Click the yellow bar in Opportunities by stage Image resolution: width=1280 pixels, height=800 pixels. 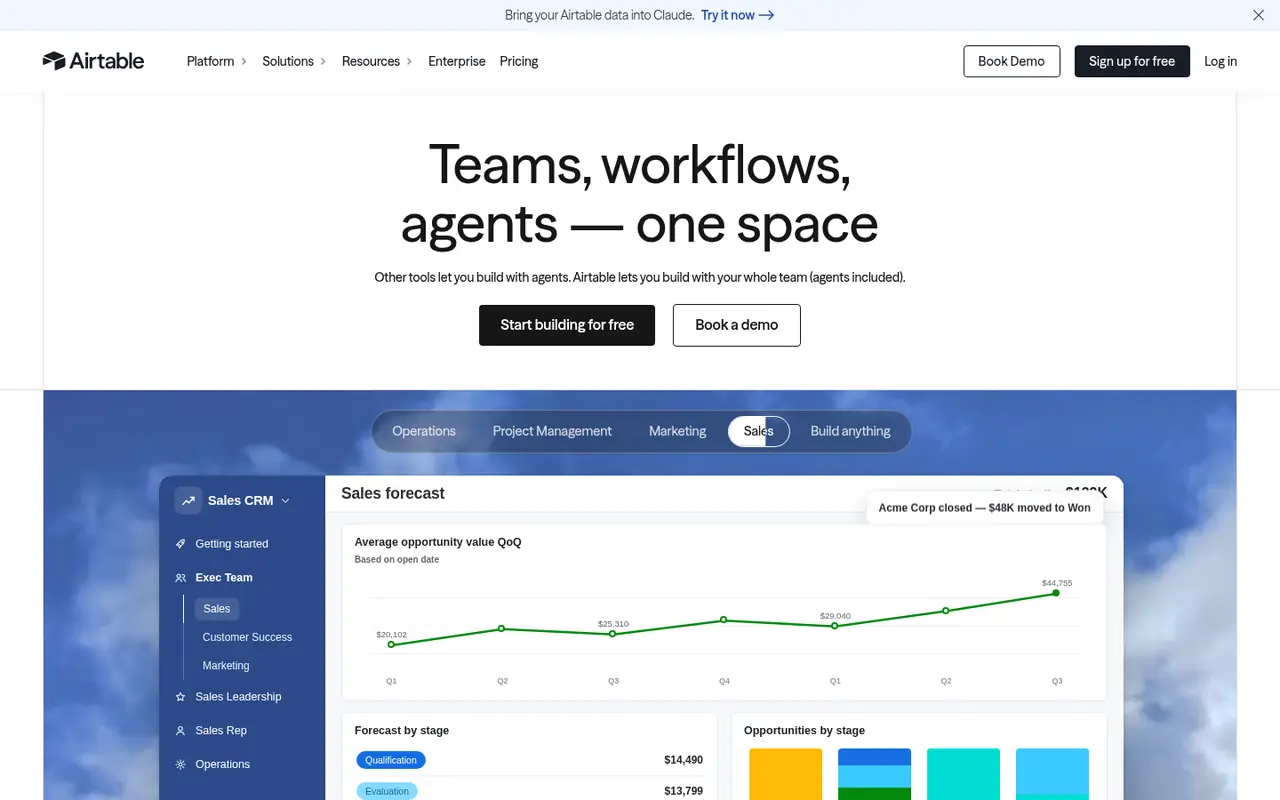786,774
